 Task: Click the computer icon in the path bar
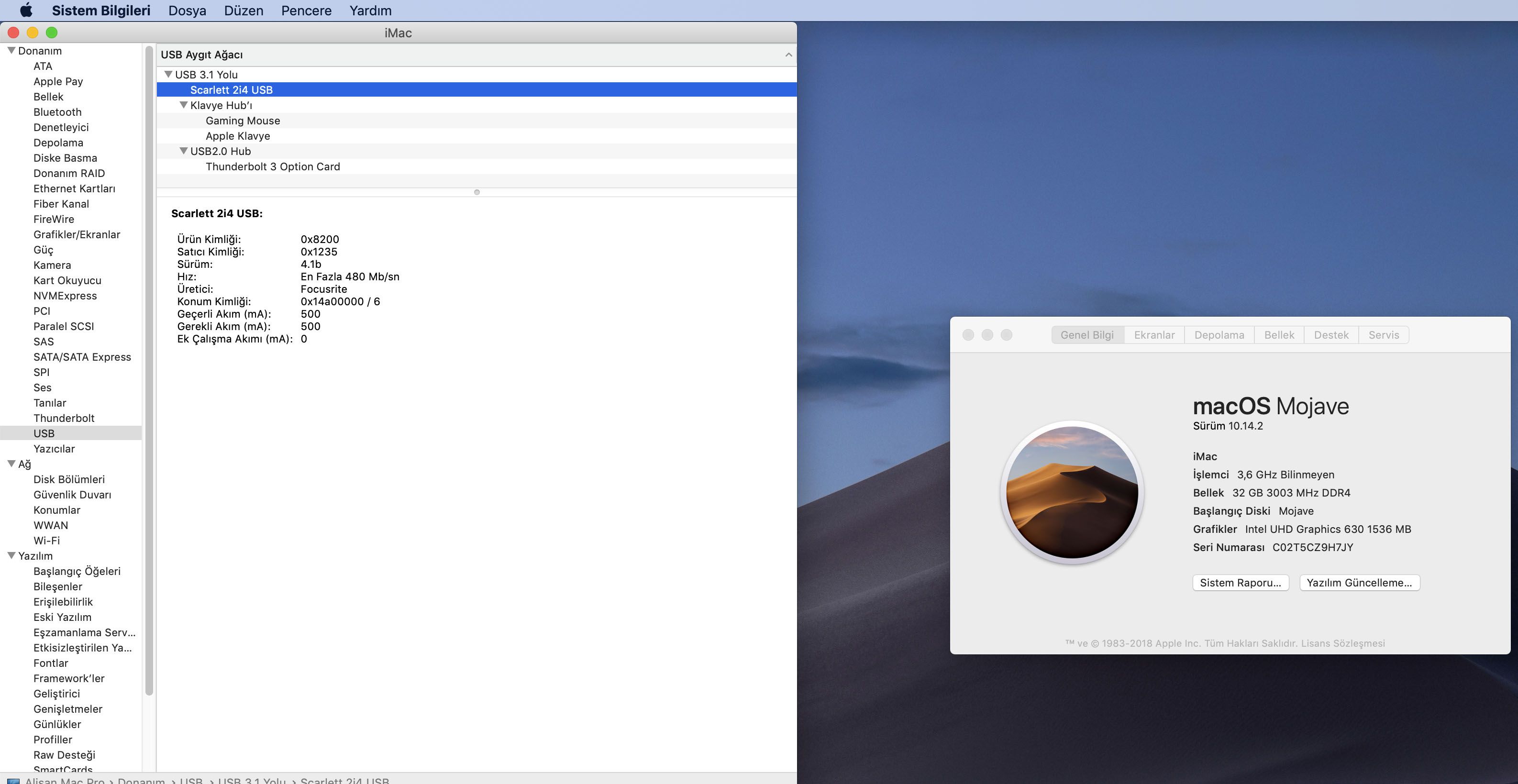click(13, 781)
